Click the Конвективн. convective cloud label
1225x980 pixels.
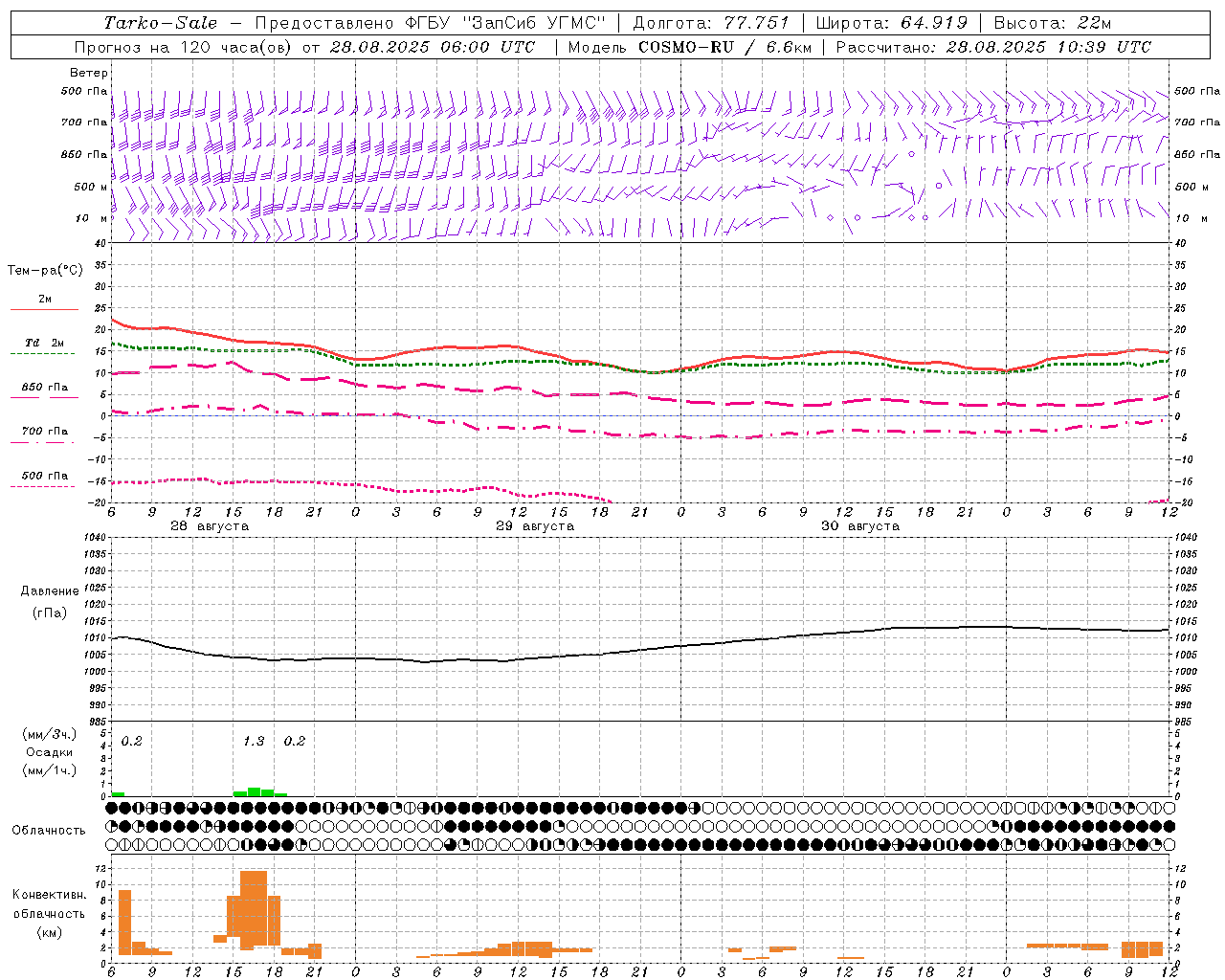(x=49, y=895)
